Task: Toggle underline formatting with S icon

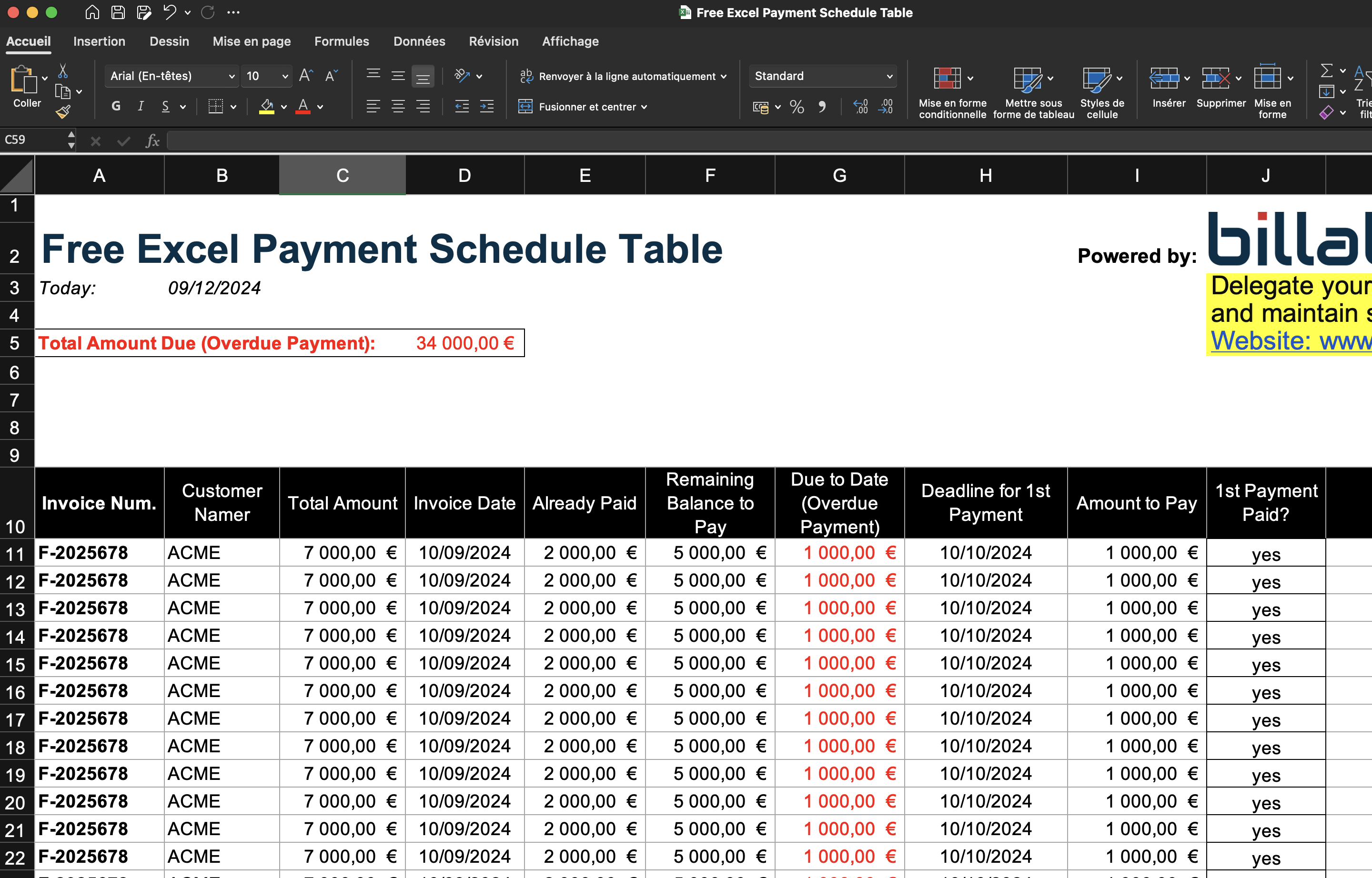Action: click(x=166, y=106)
